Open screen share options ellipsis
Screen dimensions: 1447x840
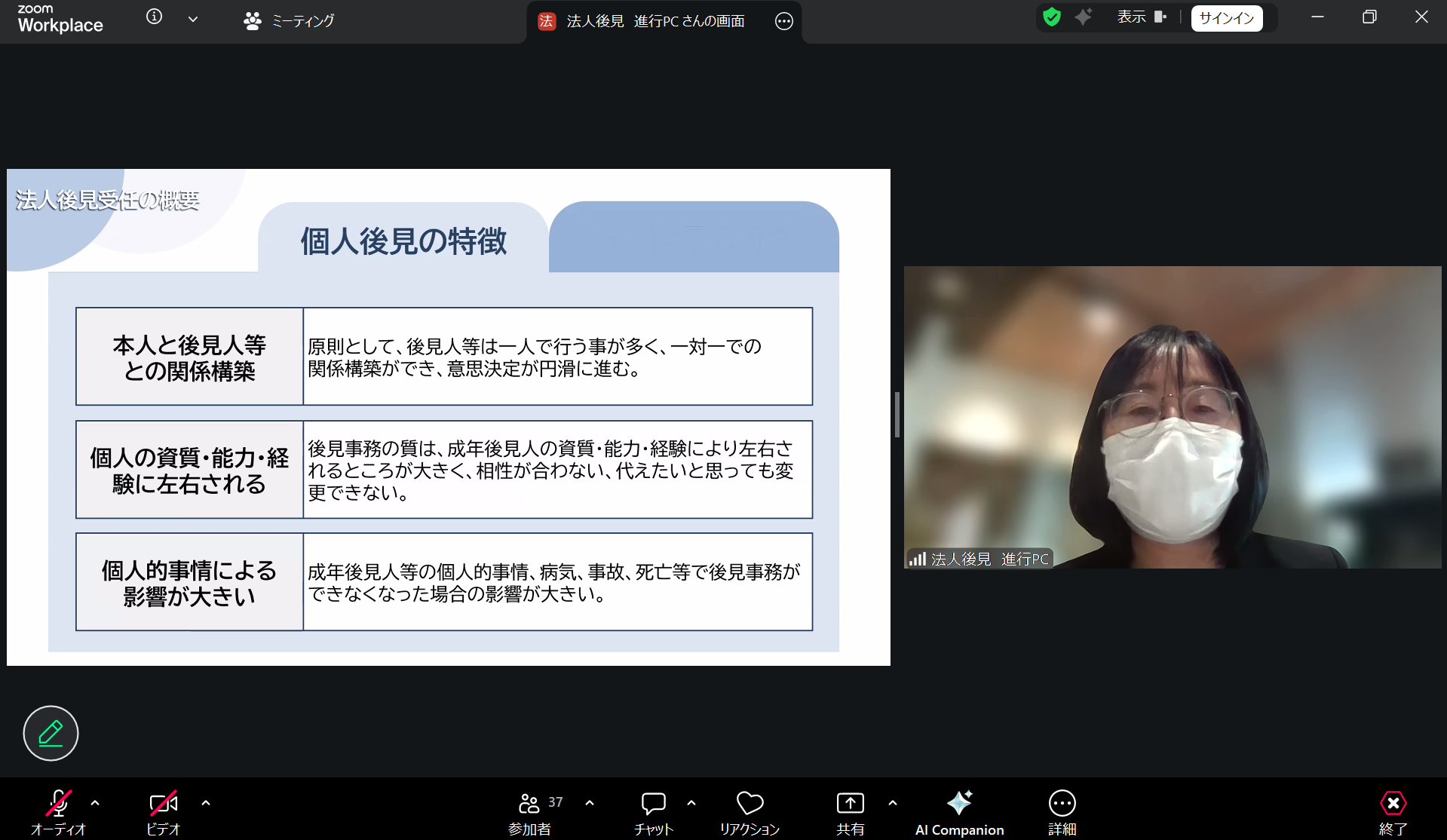tap(783, 21)
